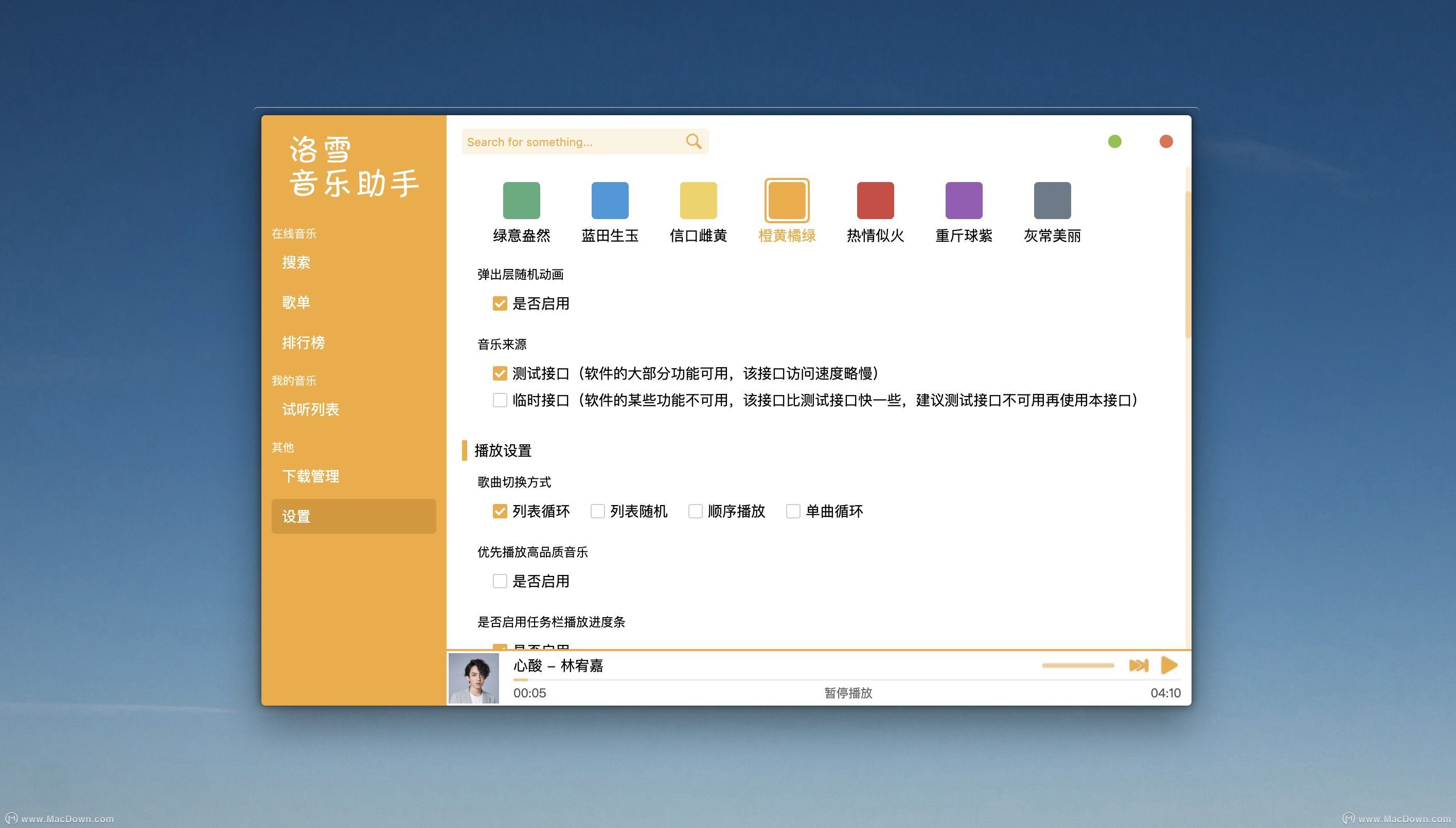Choose the blue 蓝田生玉 theme

click(610, 200)
